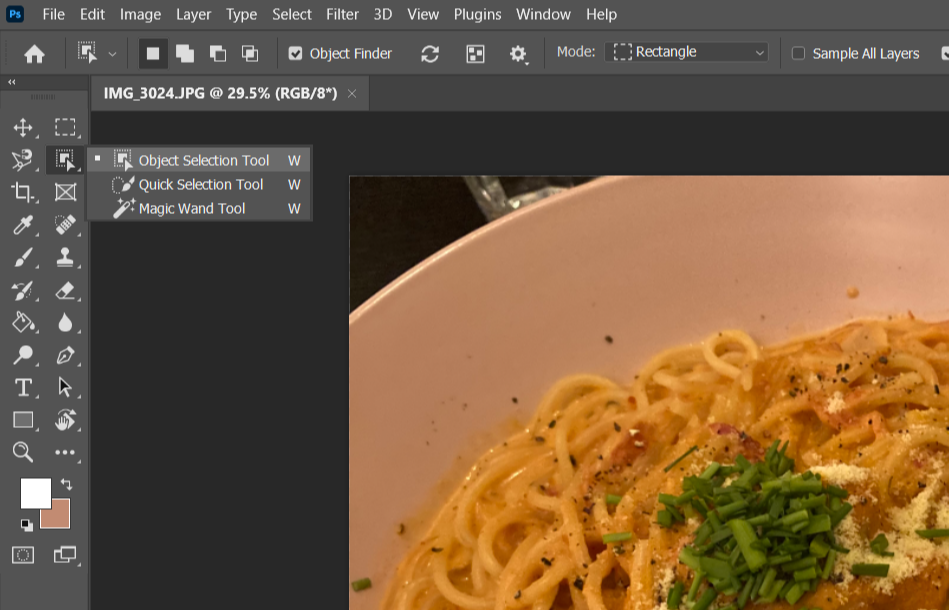
Task: Collapse the toolbar with double chevron
Action: coord(11,82)
